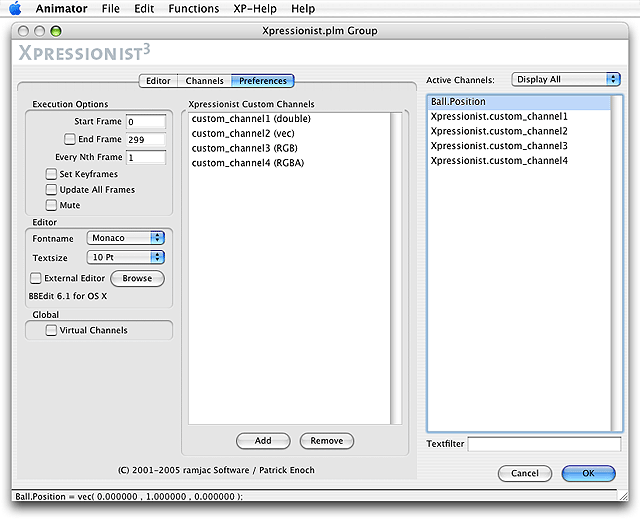Open the Apple menu
640x519 pixels.
coord(15,8)
